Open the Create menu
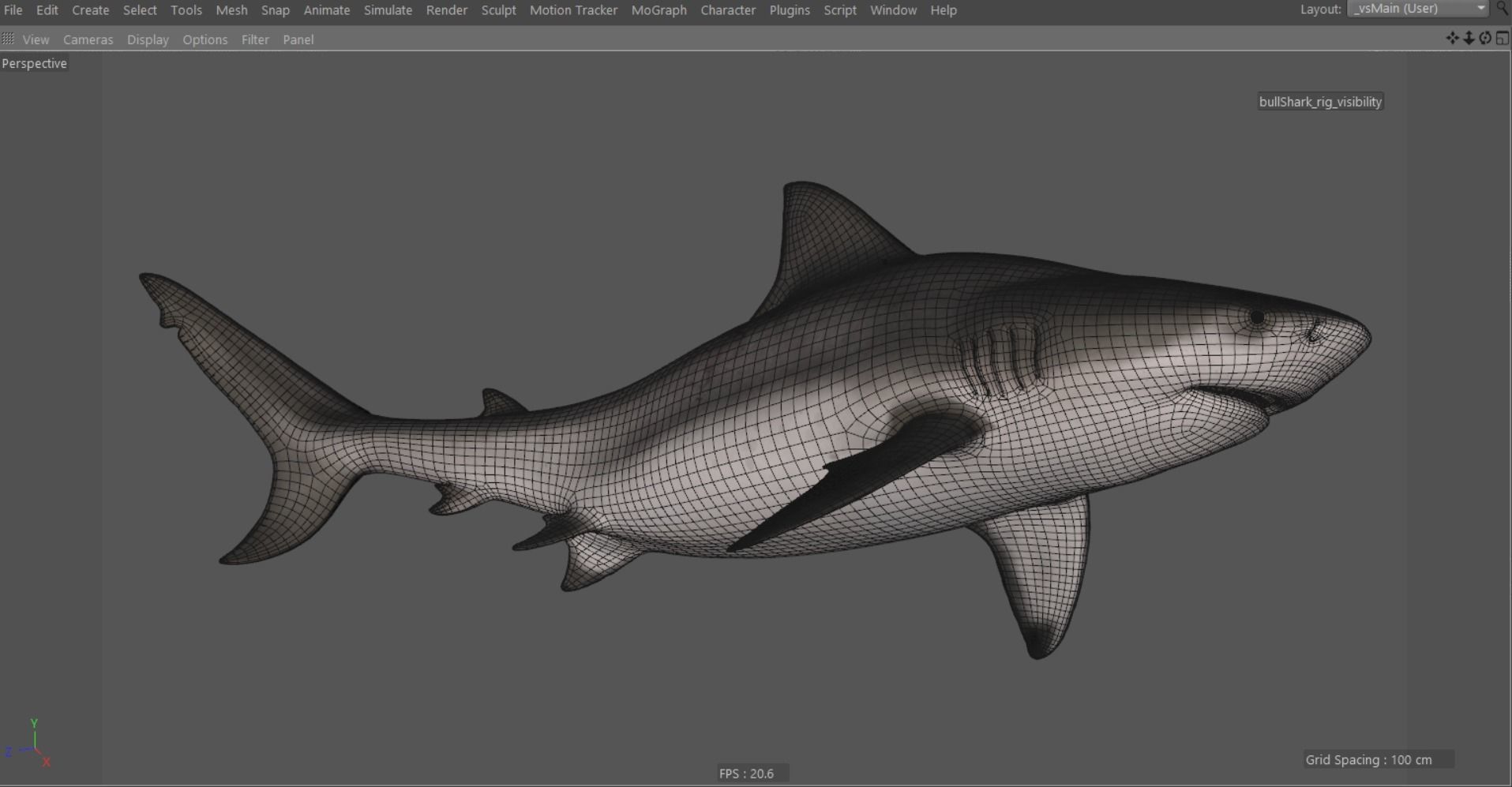 [90, 10]
